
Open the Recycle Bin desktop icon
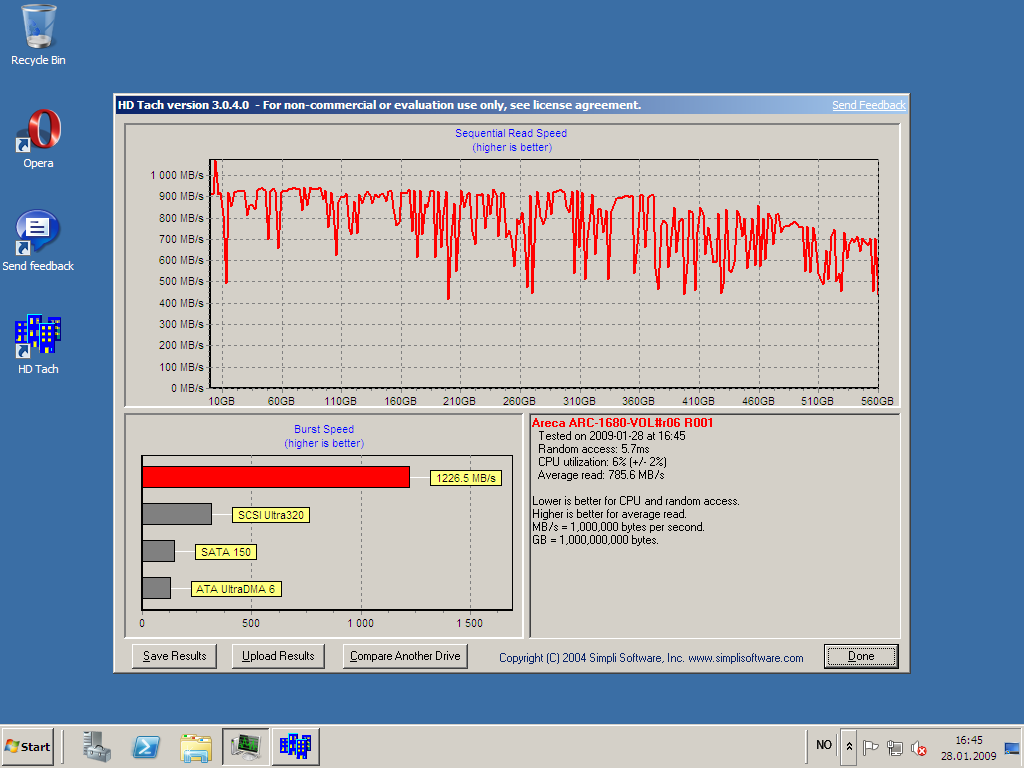click(38, 35)
